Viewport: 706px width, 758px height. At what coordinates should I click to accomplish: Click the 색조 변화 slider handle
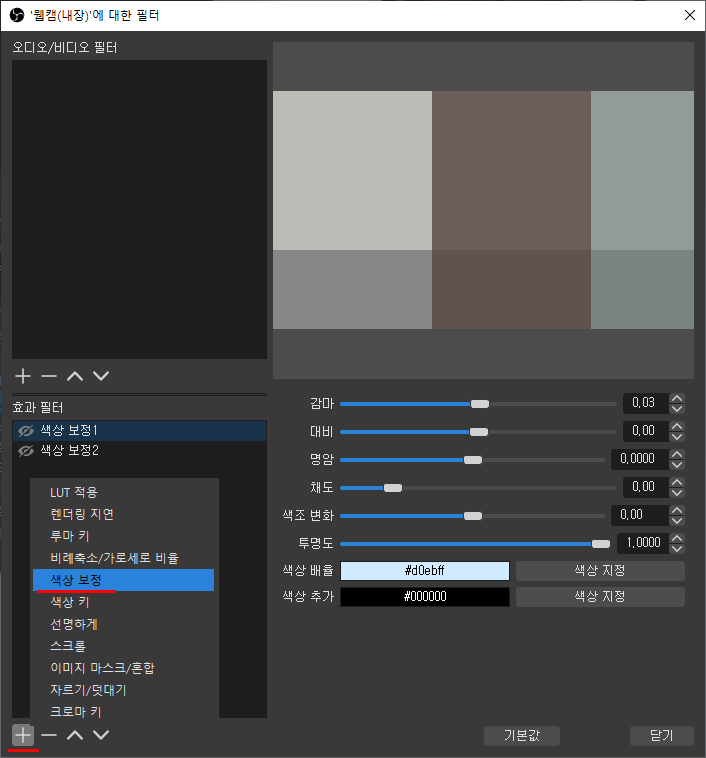tap(473, 516)
